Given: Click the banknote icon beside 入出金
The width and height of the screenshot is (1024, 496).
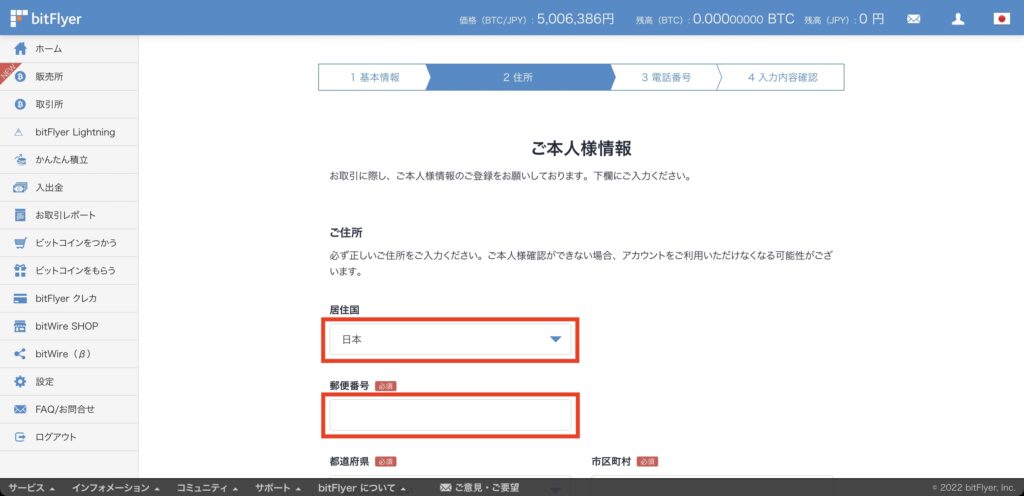Looking at the screenshot, I should 20,187.
